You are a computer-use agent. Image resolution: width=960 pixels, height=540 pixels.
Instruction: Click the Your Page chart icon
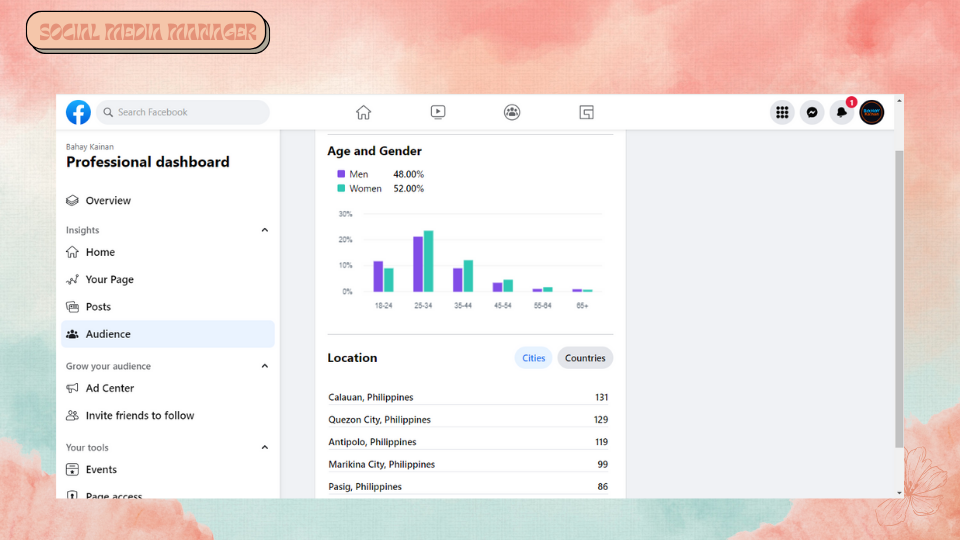(72, 279)
